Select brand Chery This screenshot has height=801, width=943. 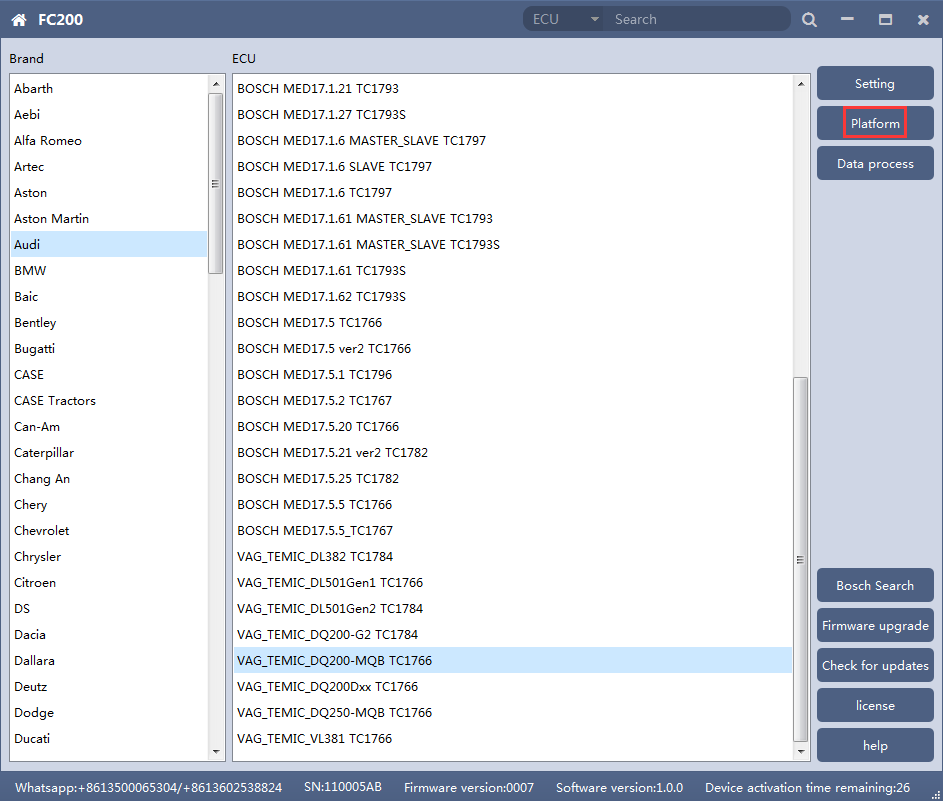(x=109, y=505)
